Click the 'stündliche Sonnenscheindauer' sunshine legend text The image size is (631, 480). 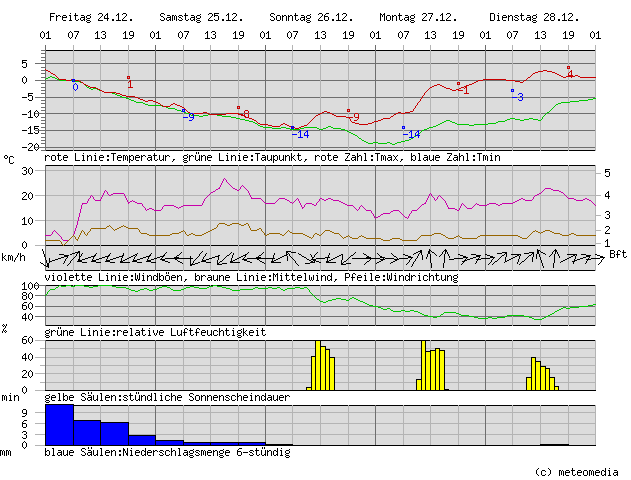coord(167,397)
